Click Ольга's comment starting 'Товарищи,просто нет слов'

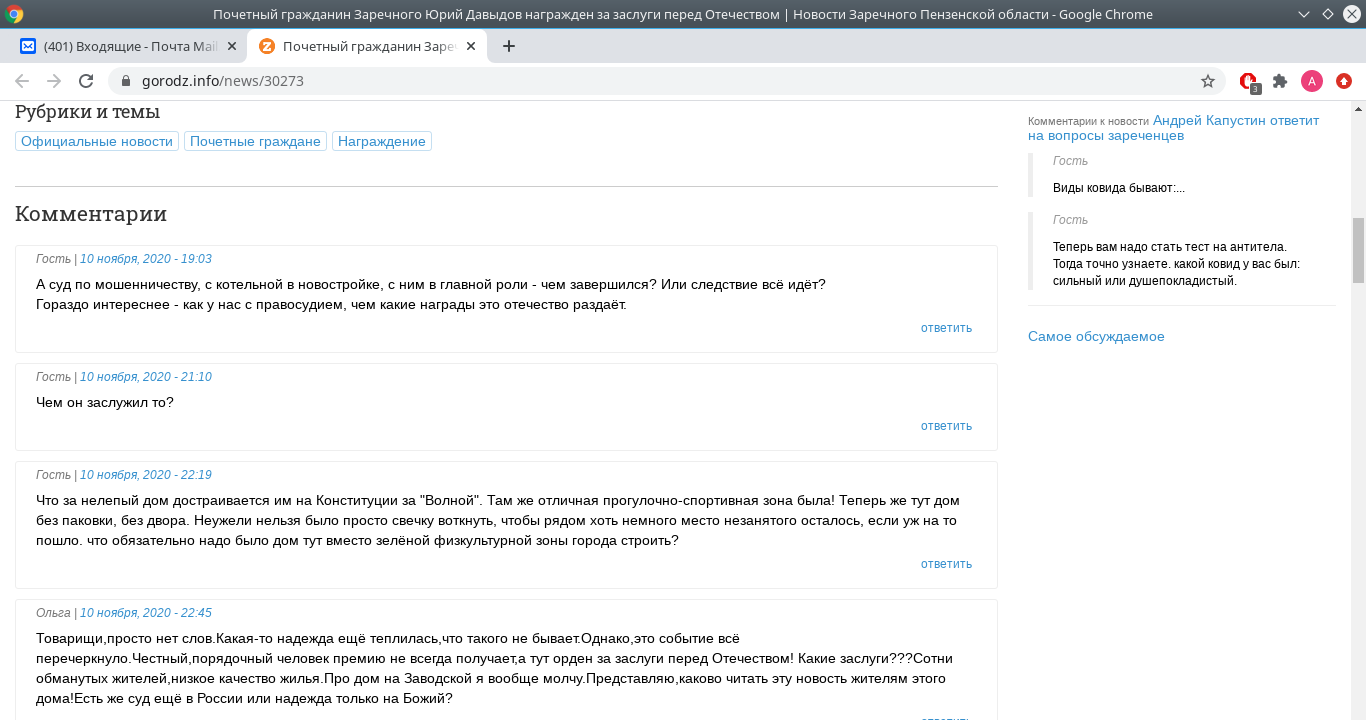coord(494,668)
